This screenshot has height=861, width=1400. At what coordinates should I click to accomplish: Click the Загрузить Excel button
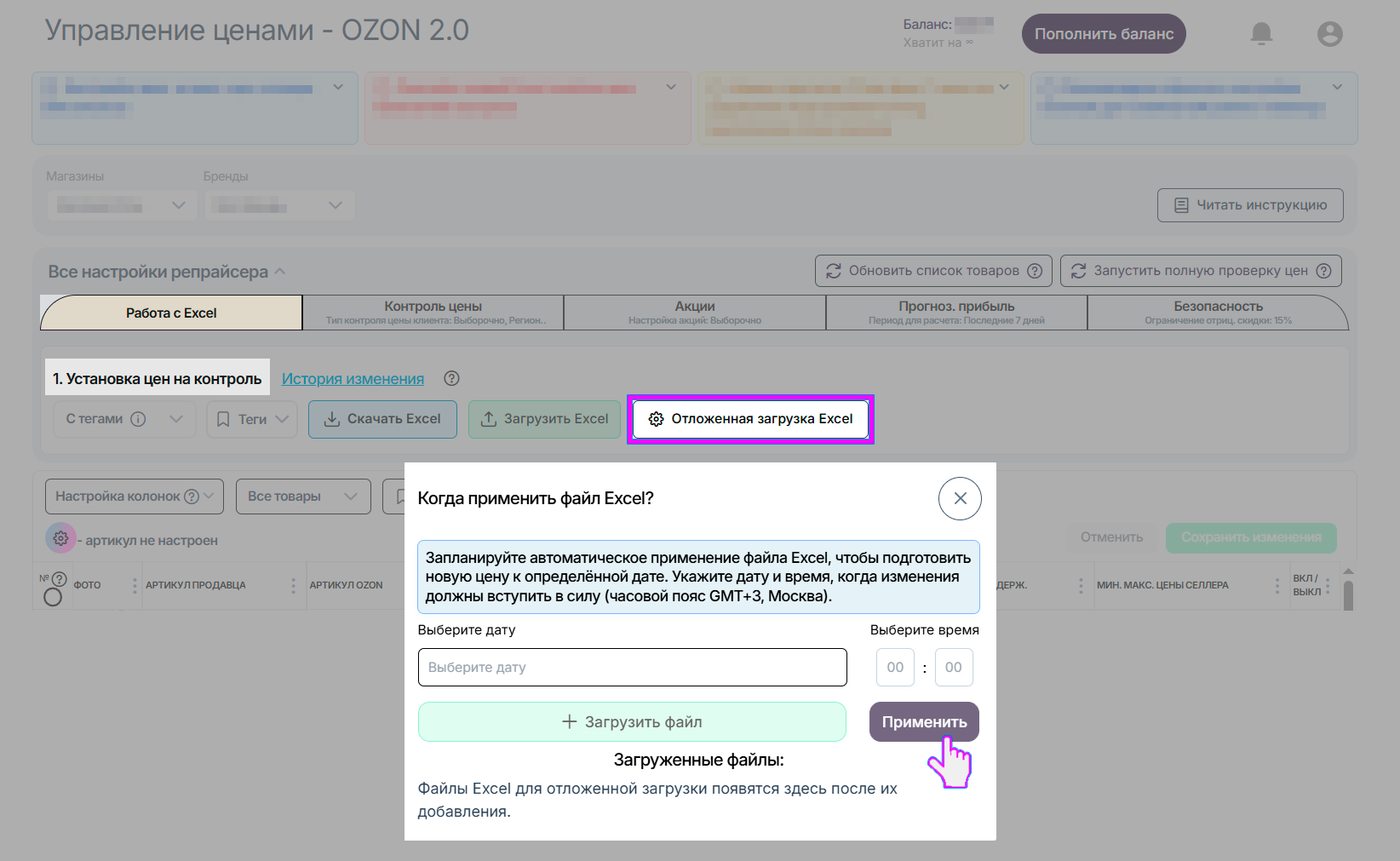544,419
